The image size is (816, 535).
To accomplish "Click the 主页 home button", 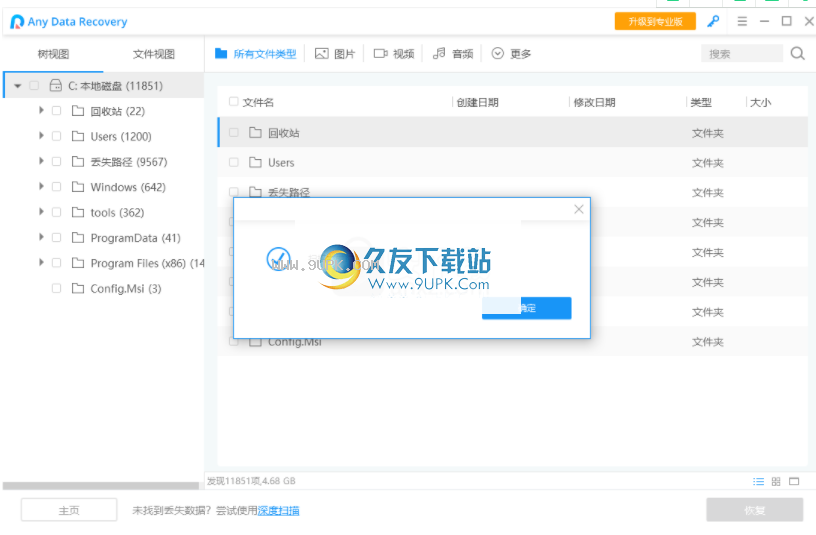I will coord(69,510).
